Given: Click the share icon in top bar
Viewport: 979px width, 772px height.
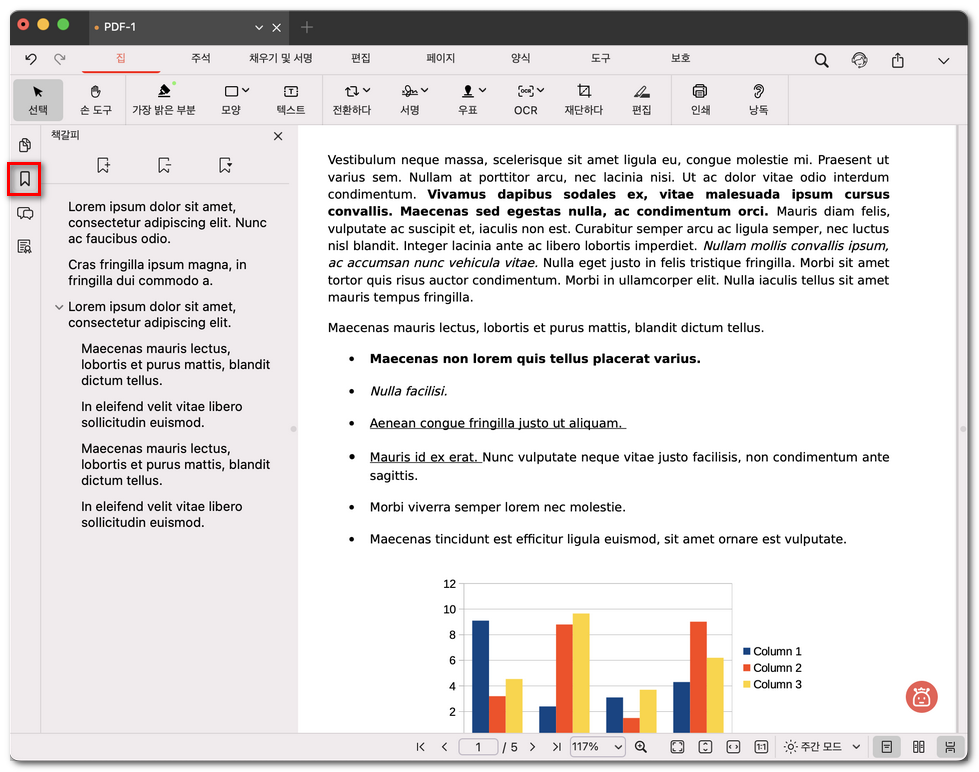Looking at the screenshot, I should [x=897, y=60].
